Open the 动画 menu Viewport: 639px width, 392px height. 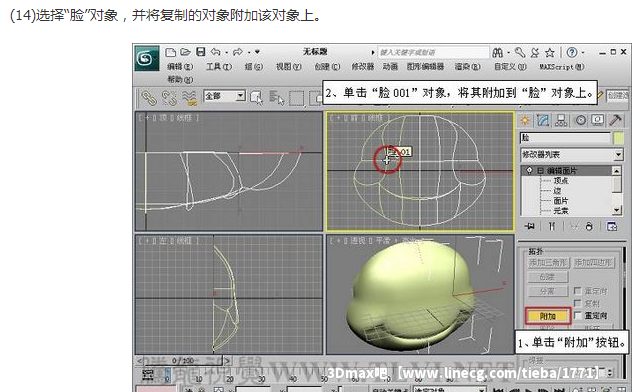coord(390,66)
